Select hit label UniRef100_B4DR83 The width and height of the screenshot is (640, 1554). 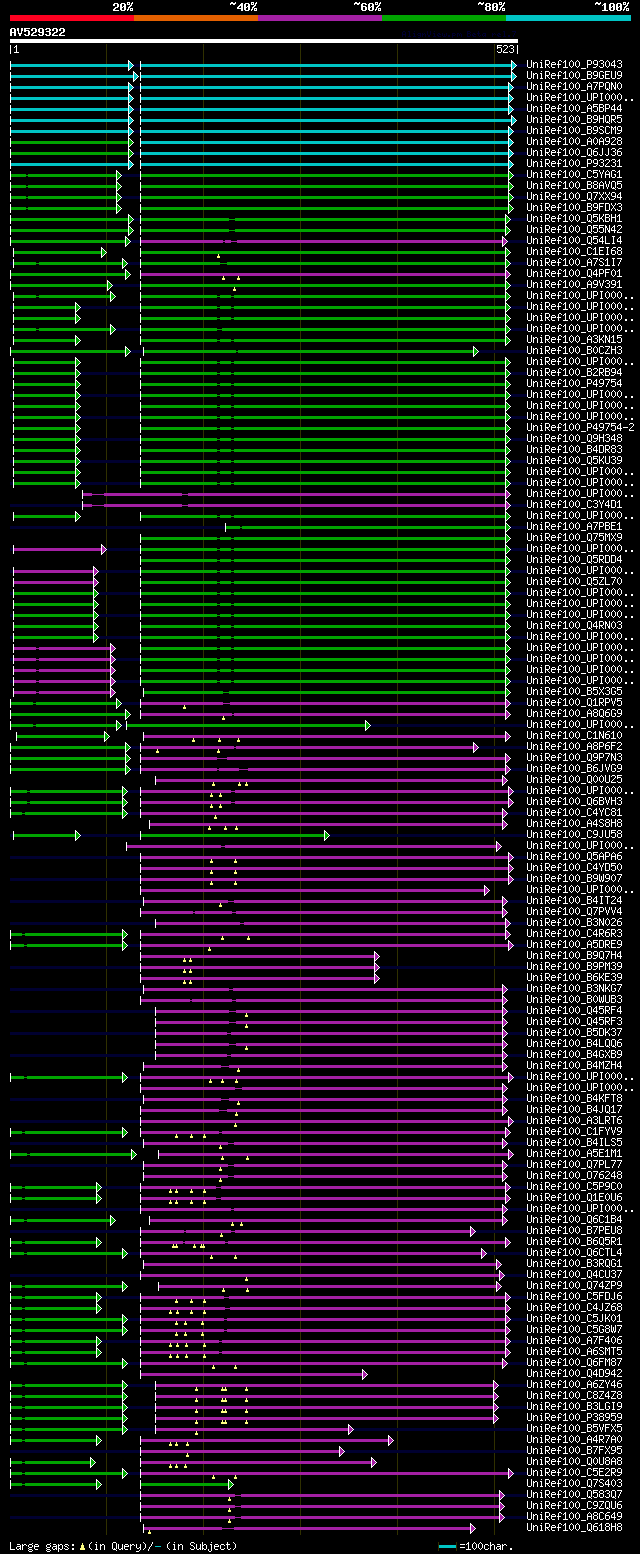click(x=574, y=449)
